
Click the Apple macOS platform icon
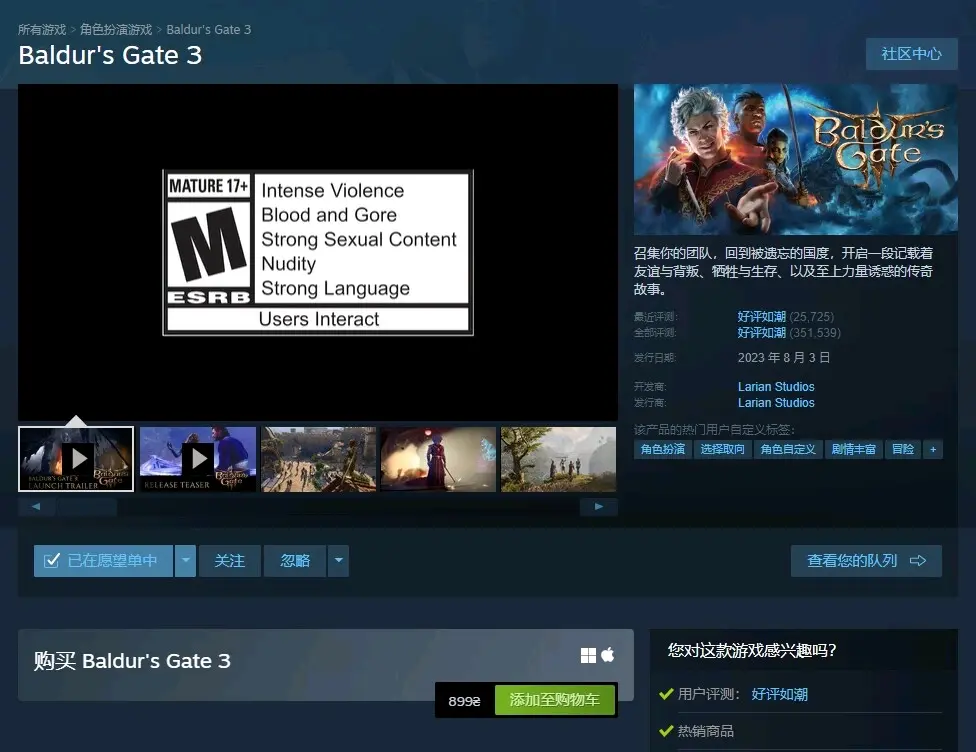(x=608, y=655)
